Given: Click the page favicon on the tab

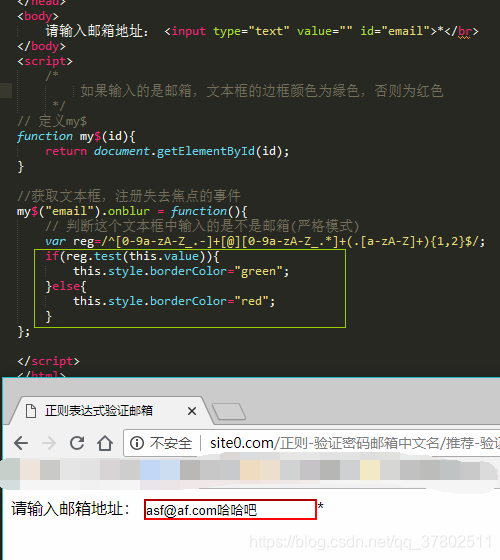Looking at the screenshot, I should [x=31, y=411].
